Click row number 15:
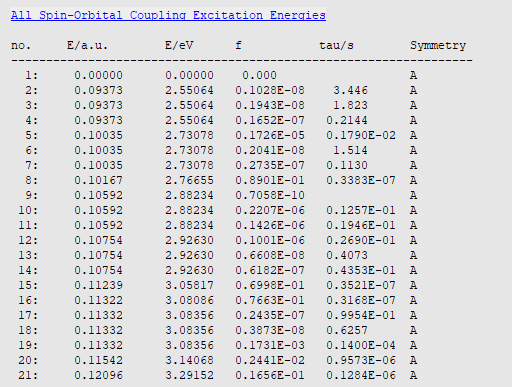 28,285
